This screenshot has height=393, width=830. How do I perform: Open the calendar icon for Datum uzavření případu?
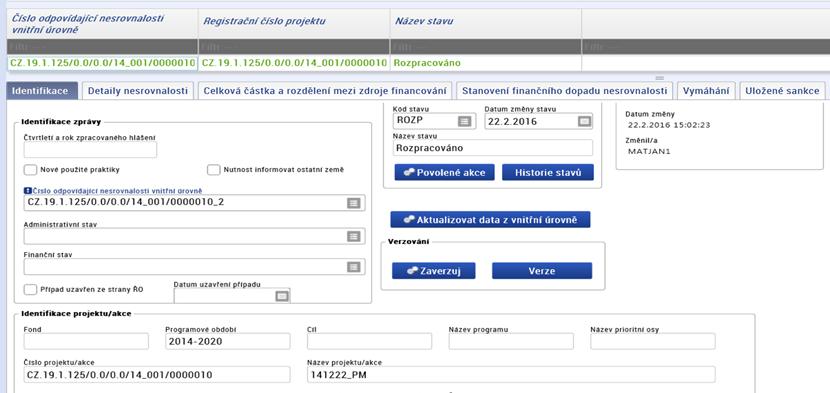pos(282,296)
